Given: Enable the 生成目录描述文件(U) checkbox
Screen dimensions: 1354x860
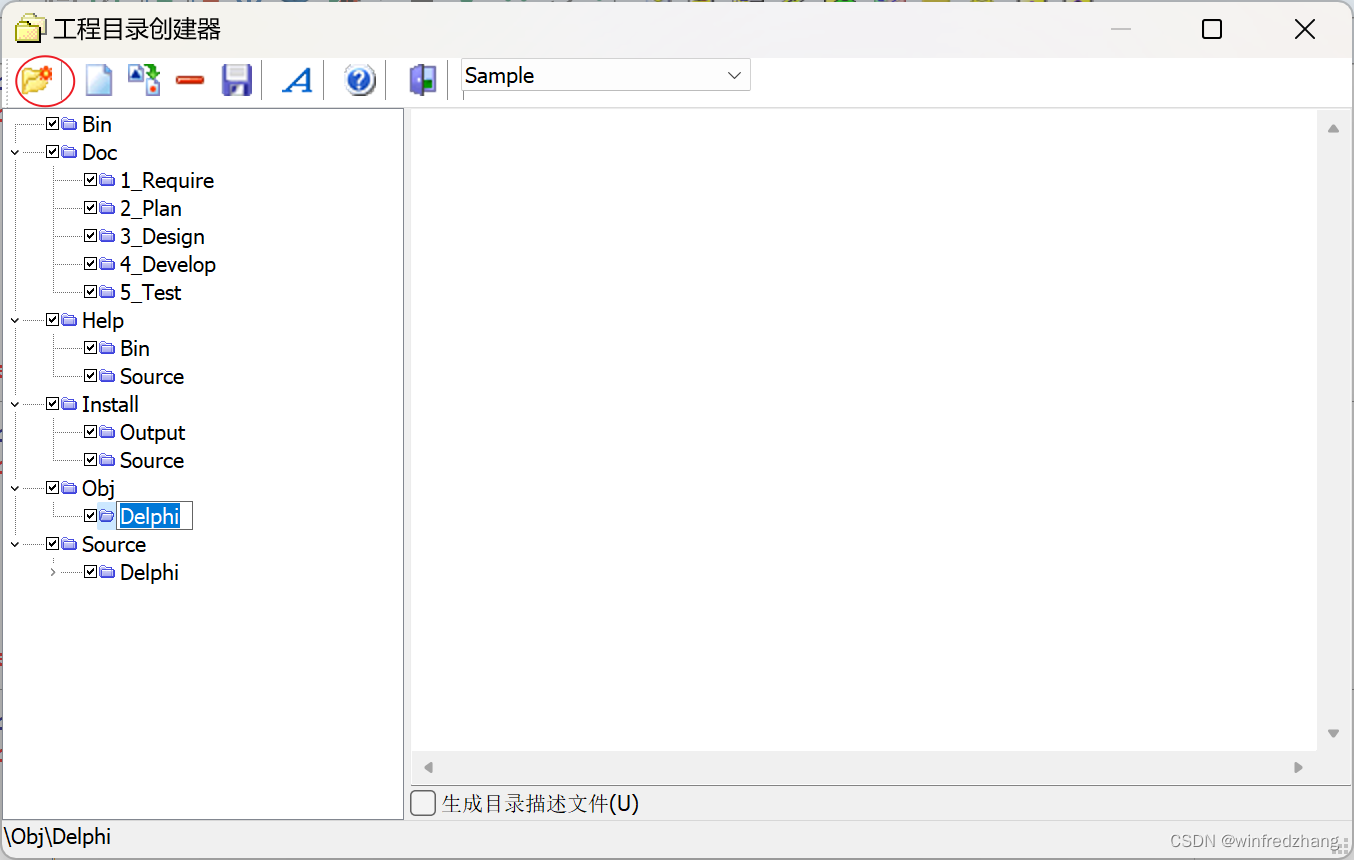Looking at the screenshot, I should [424, 803].
